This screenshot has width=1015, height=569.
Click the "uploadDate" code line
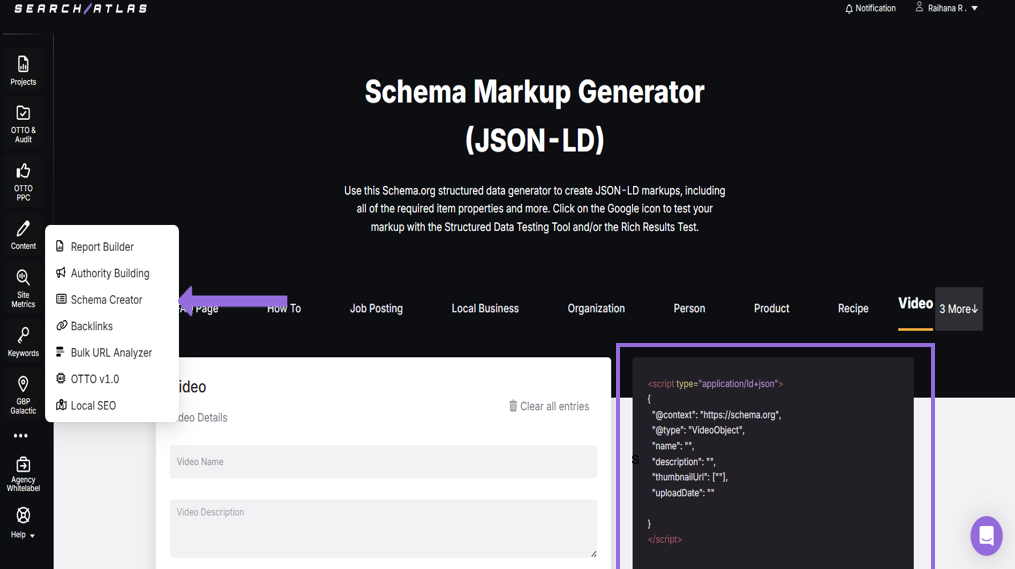(x=683, y=493)
